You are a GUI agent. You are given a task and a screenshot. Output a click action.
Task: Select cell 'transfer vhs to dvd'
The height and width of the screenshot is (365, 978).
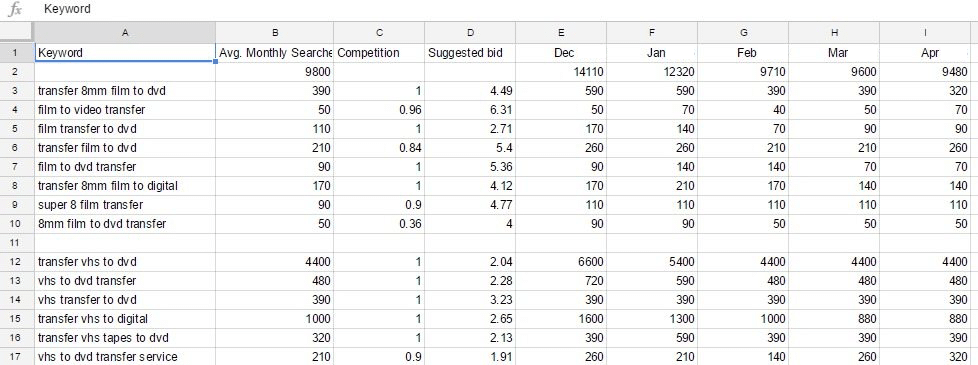pyautogui.click(x=125, y=262)
